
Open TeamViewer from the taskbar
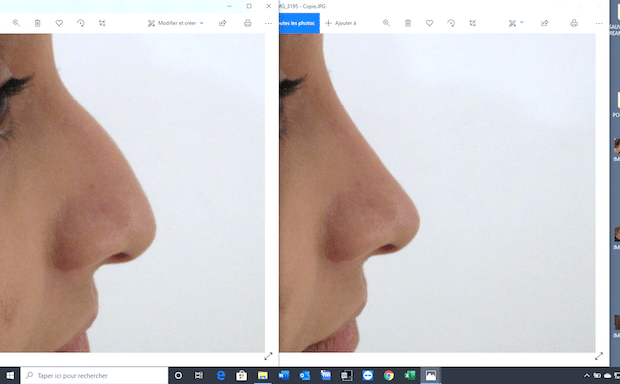tap(368, 375)
